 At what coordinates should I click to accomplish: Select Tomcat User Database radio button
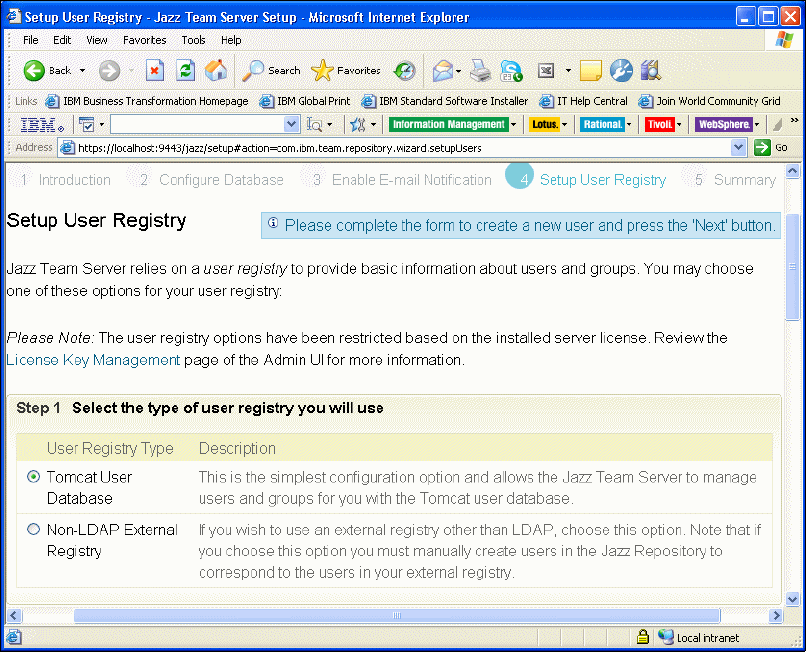[x=33, y=477]
